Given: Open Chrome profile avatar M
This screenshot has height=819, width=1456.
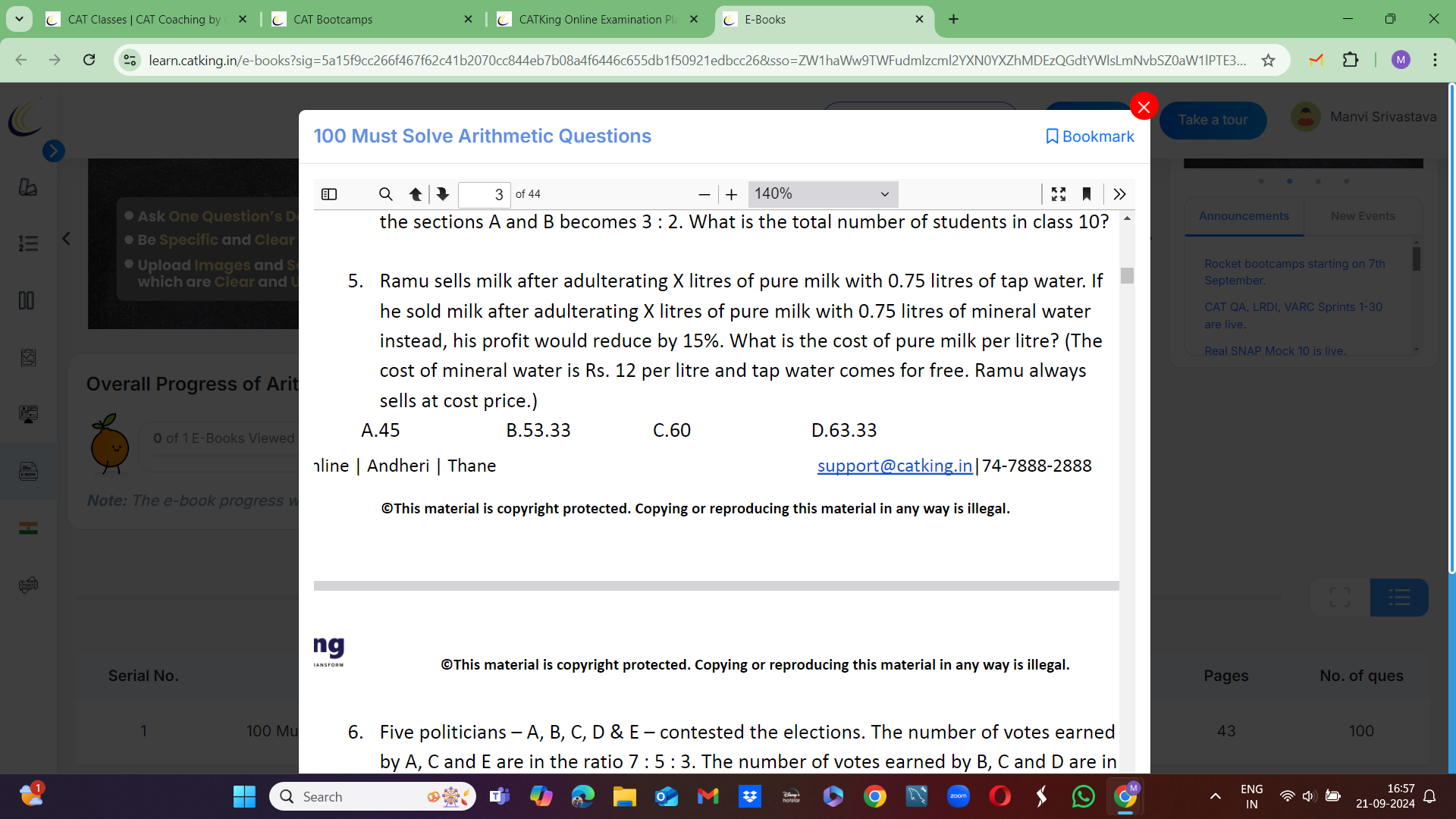Looking at the screenshot, I should tap(1401, 60).
